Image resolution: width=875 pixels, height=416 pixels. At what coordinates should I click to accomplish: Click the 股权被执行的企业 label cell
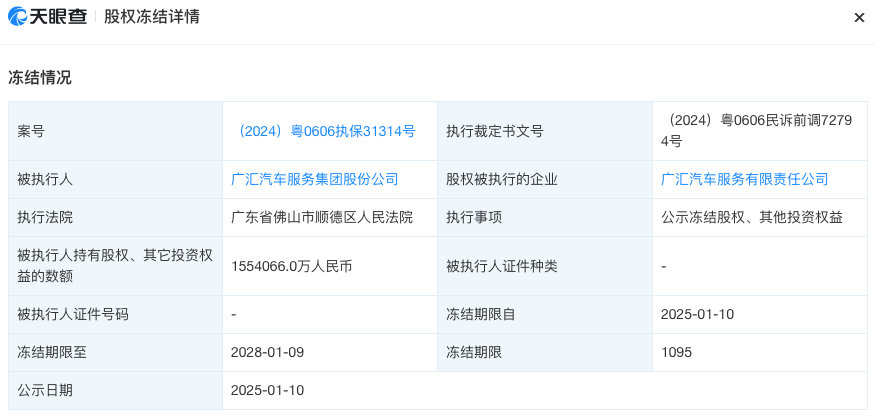point(545,179)
